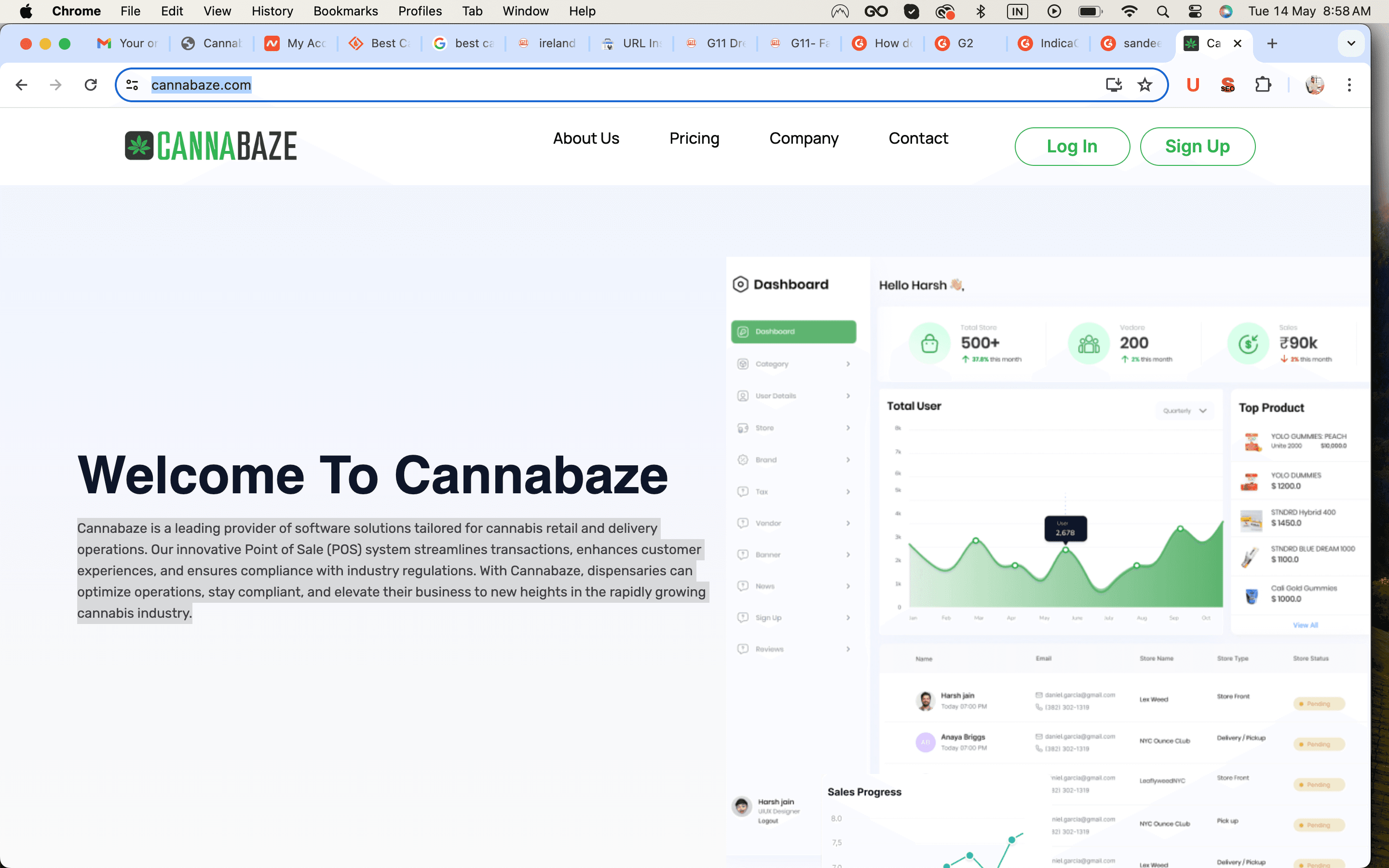Open the tab search chevron
The image size is (1389, 868).
(1351, 43)
